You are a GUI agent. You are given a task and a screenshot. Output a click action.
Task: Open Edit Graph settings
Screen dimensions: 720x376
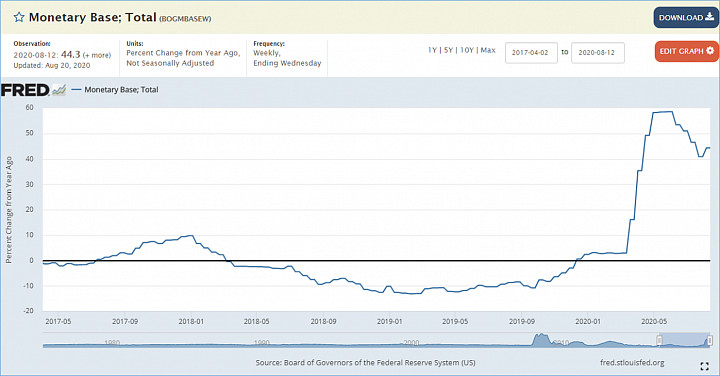(x=686, y=51)
